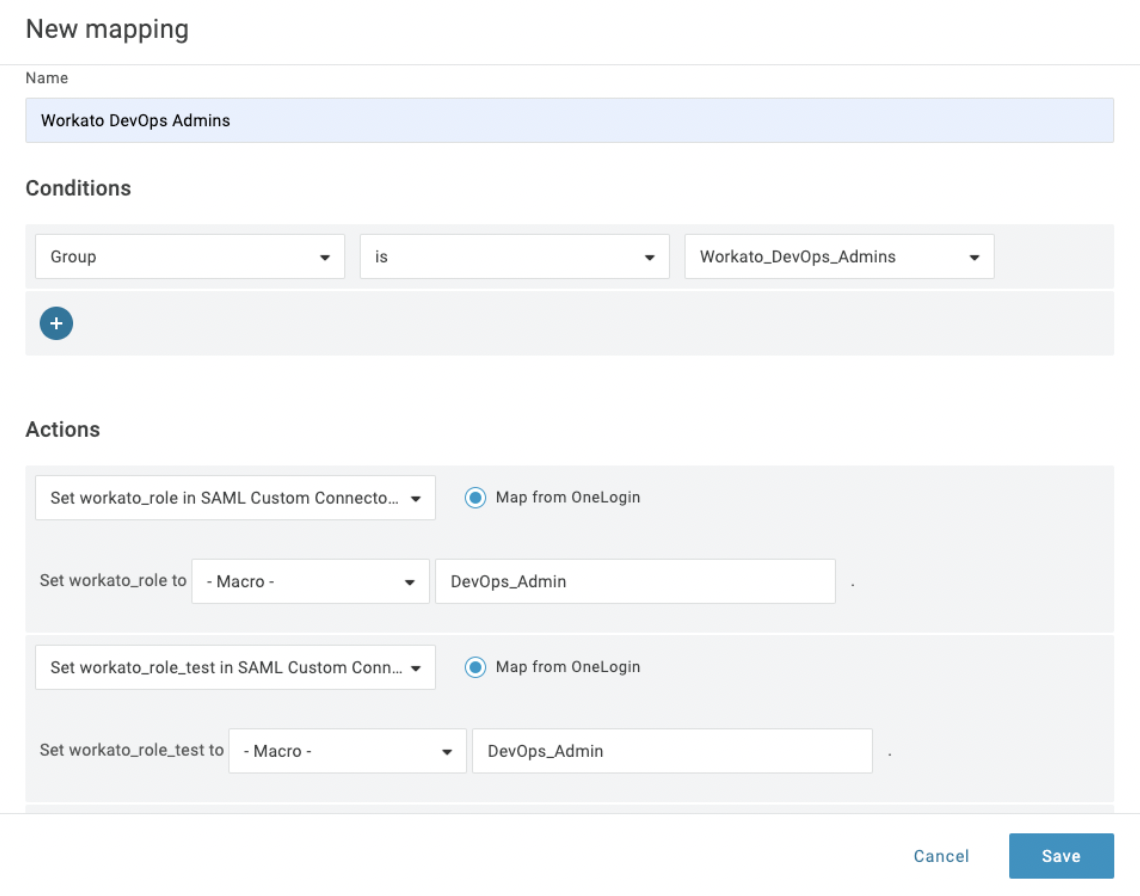Viewport: 1140px width, 896px height.
Task: Click the Save button
Action: tap(1060, 856)
